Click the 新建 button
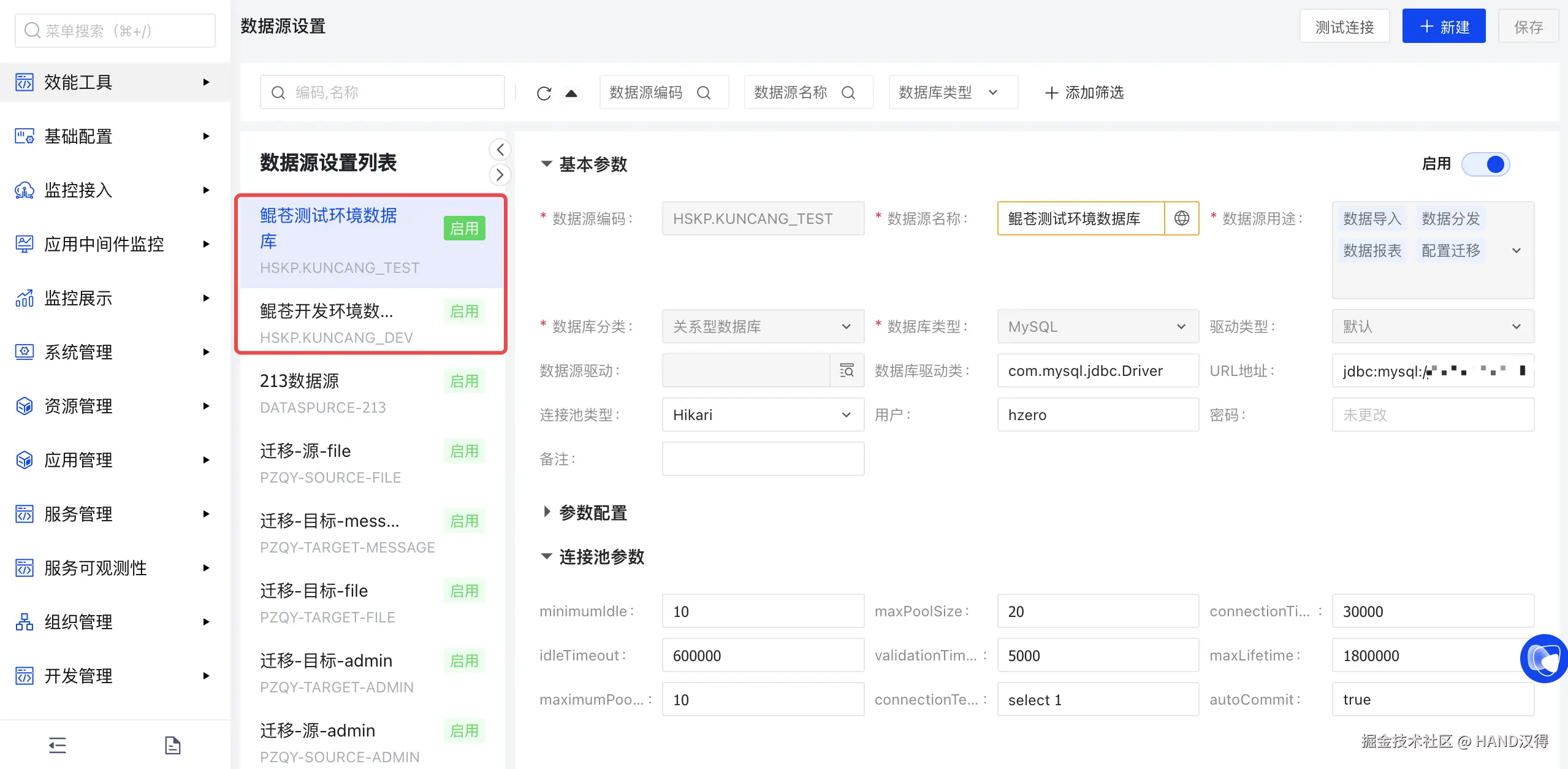This screenshot has height=769, width=1568. (x=1444, y=27)
